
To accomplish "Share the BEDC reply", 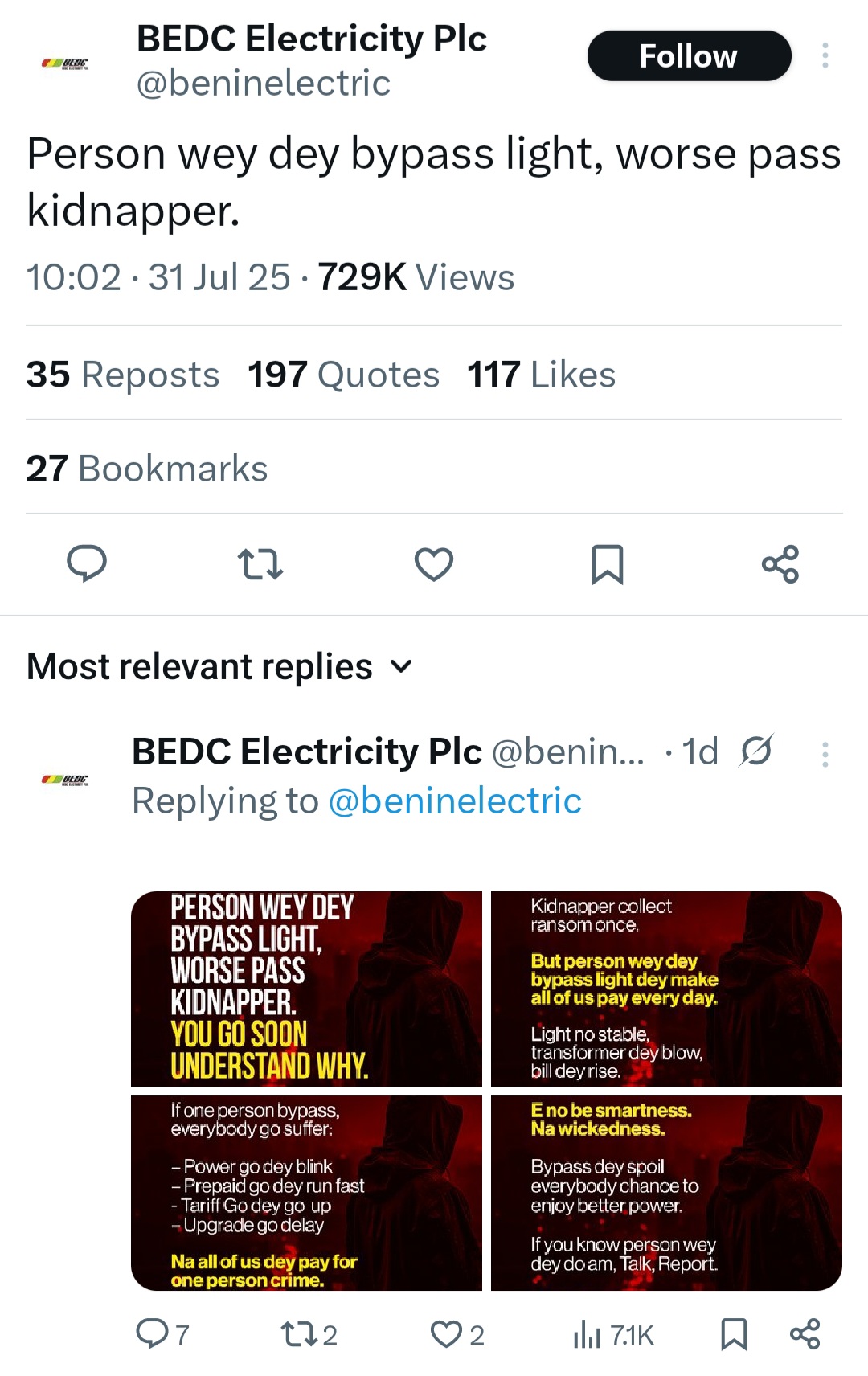I will (805, 1334).
